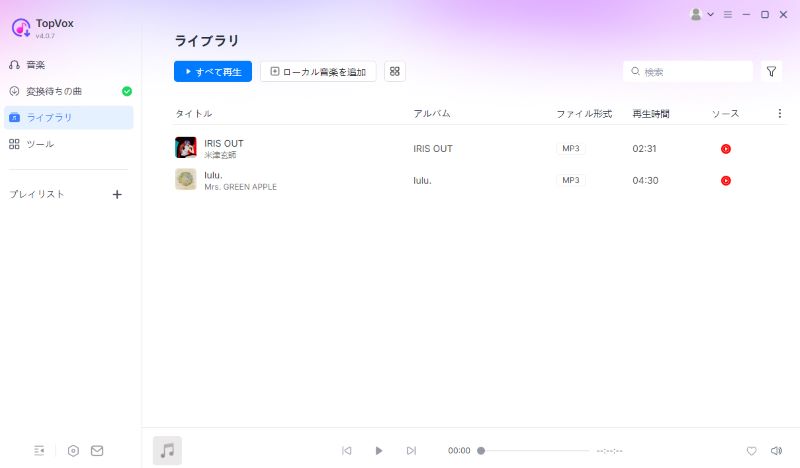Sort by アルバム column header
This screenshot has height=468, width=800.
[432, 114]
